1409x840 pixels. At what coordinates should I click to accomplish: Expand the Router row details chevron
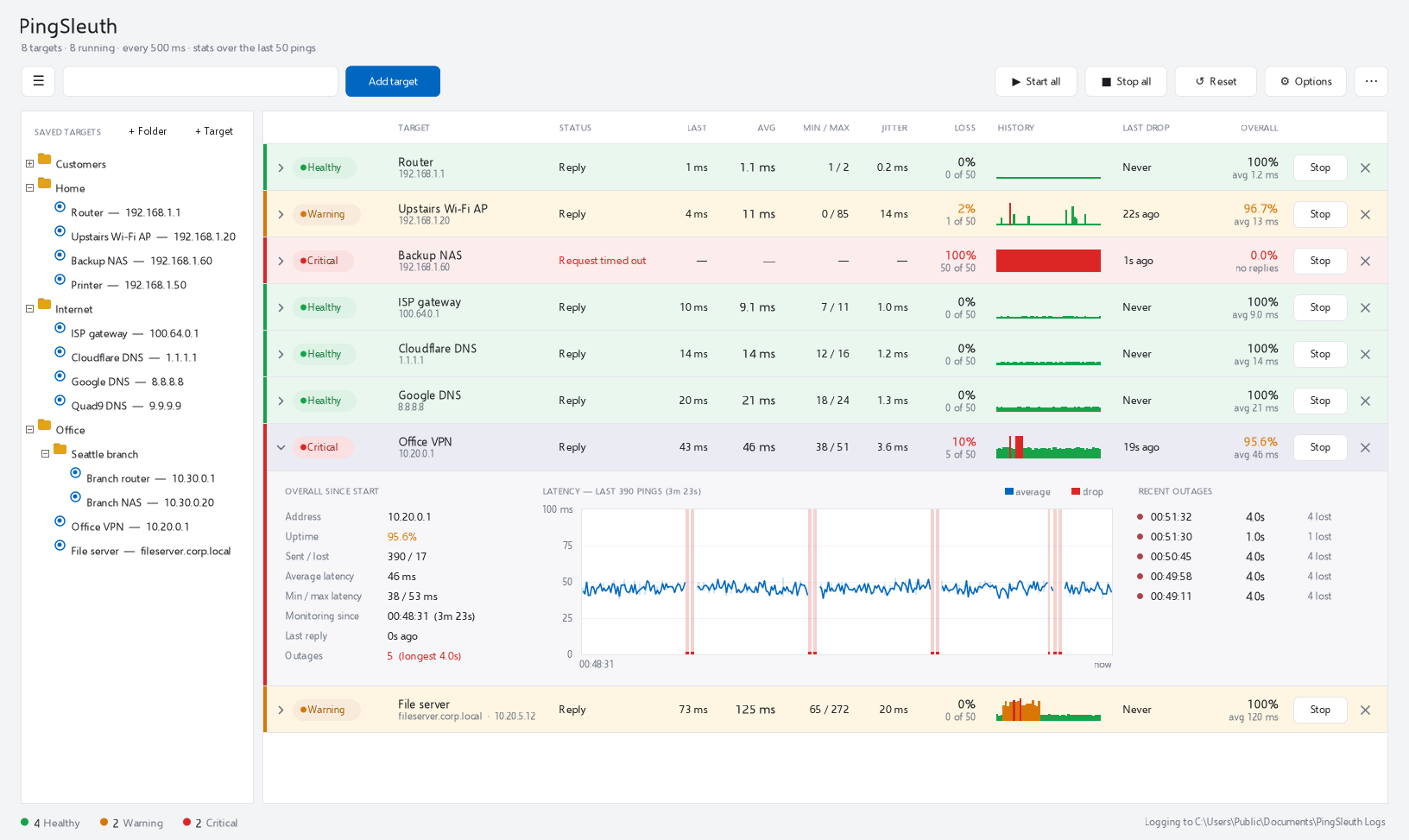tap(281, 167)
